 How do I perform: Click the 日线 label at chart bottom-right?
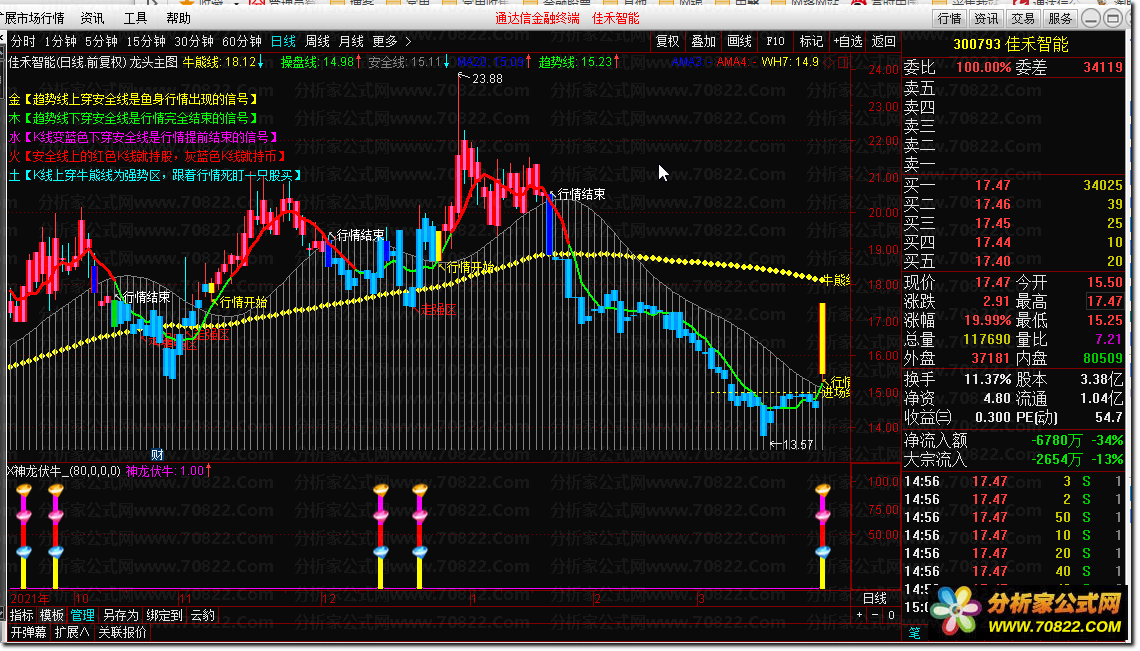[x=875, y=599]
